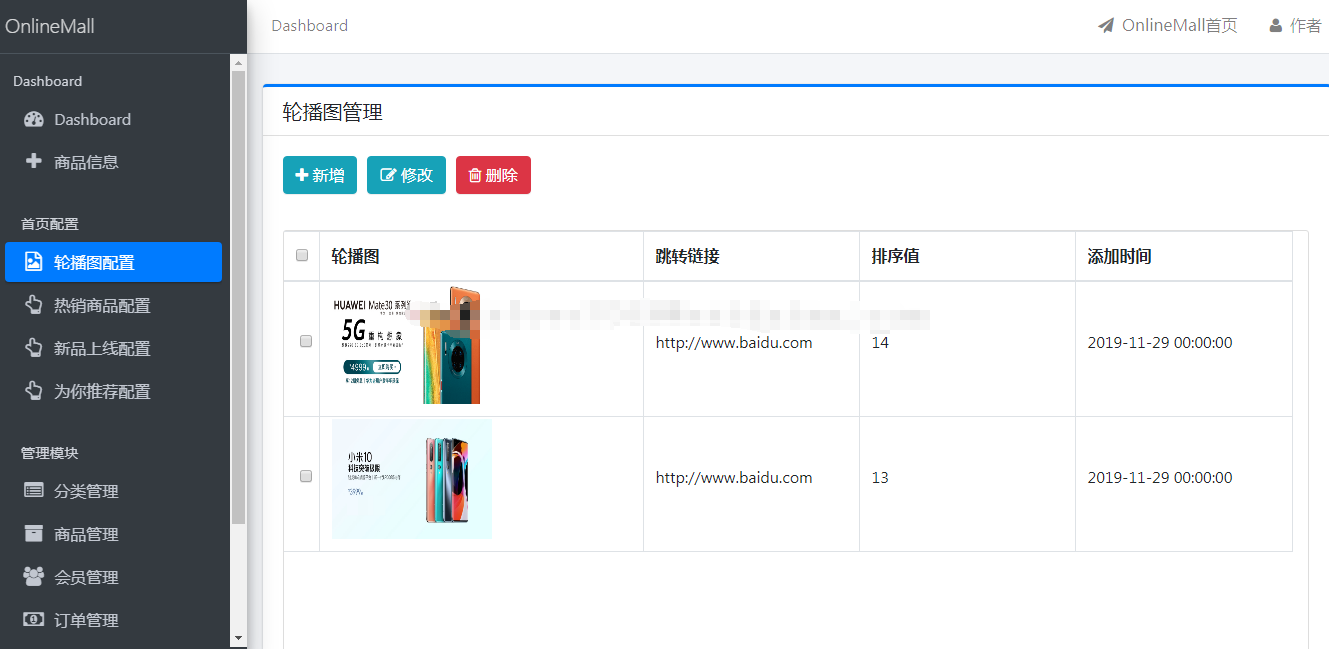1329x649 pixels.
Task: Click the 新增 add button
Action: 320,175
